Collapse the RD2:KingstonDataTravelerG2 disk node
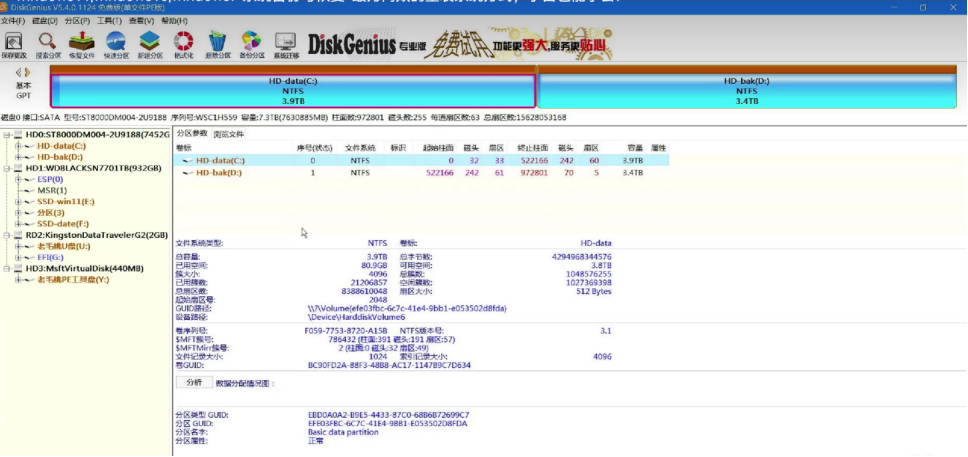This screenshot has width=968, height=457. 6,235
